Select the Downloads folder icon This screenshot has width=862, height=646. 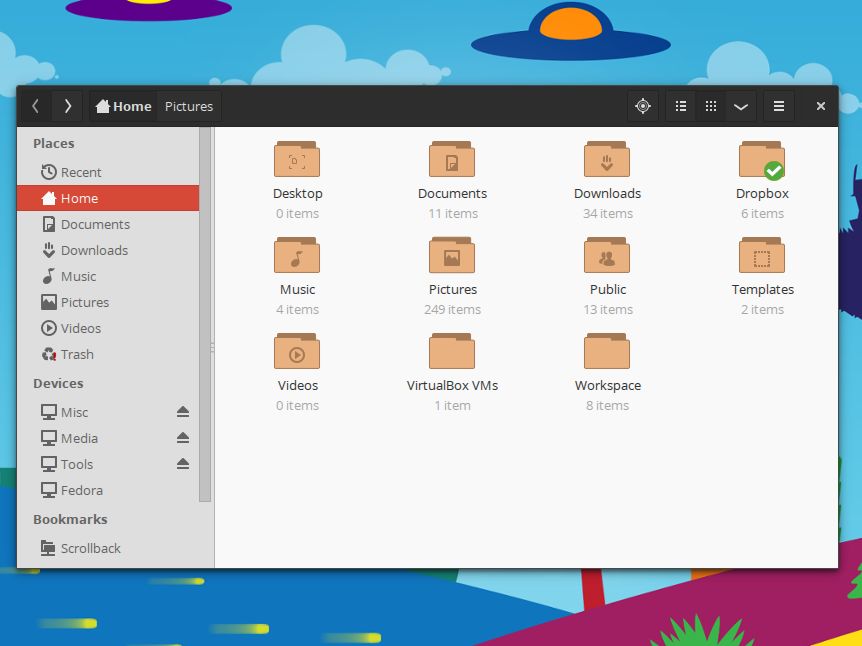coord(607,159)
